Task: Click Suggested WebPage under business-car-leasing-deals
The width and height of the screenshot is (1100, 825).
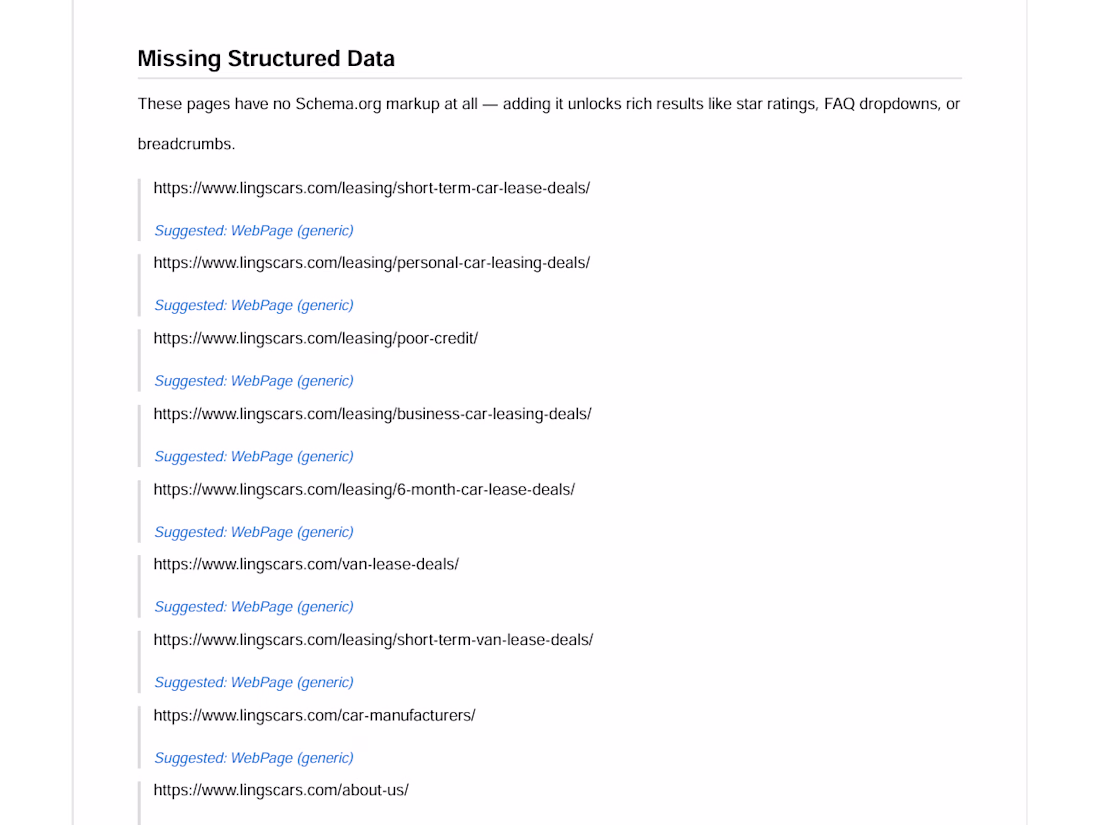Action: pyautogui.click(x=254, y=457)
